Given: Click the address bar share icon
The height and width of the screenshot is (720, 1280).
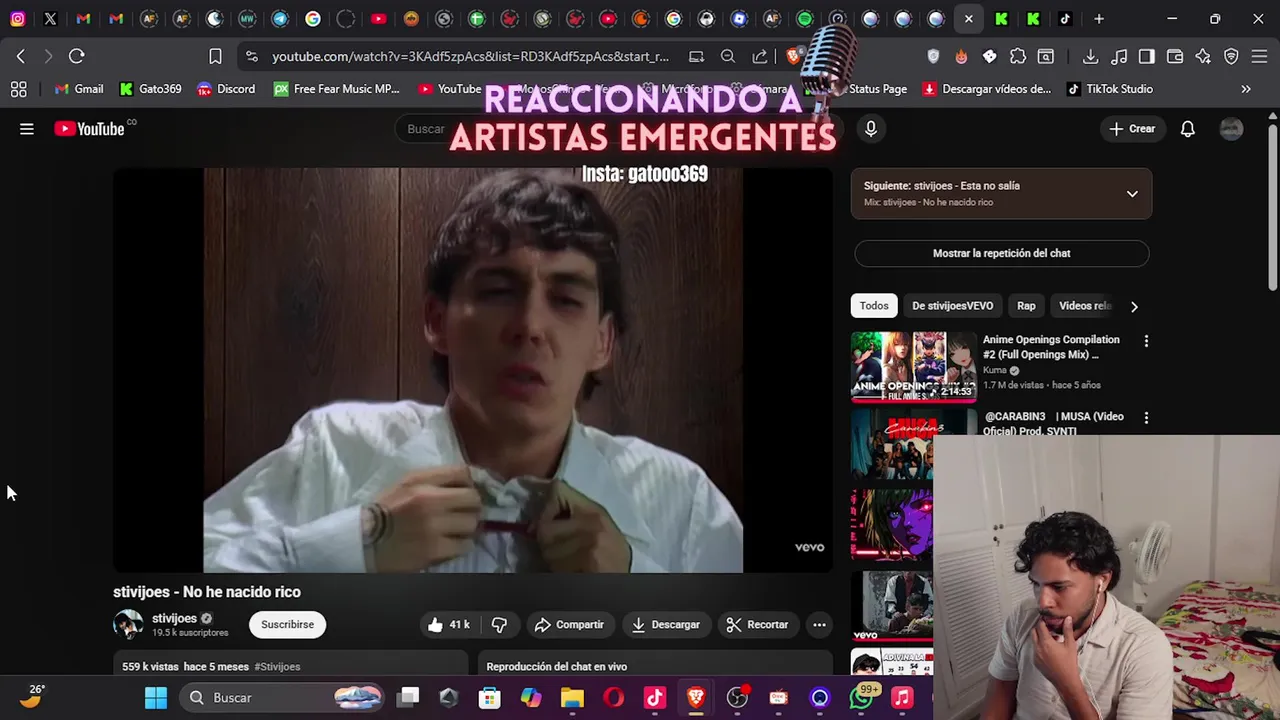Looking at the screenshot, I should (760, 57).
